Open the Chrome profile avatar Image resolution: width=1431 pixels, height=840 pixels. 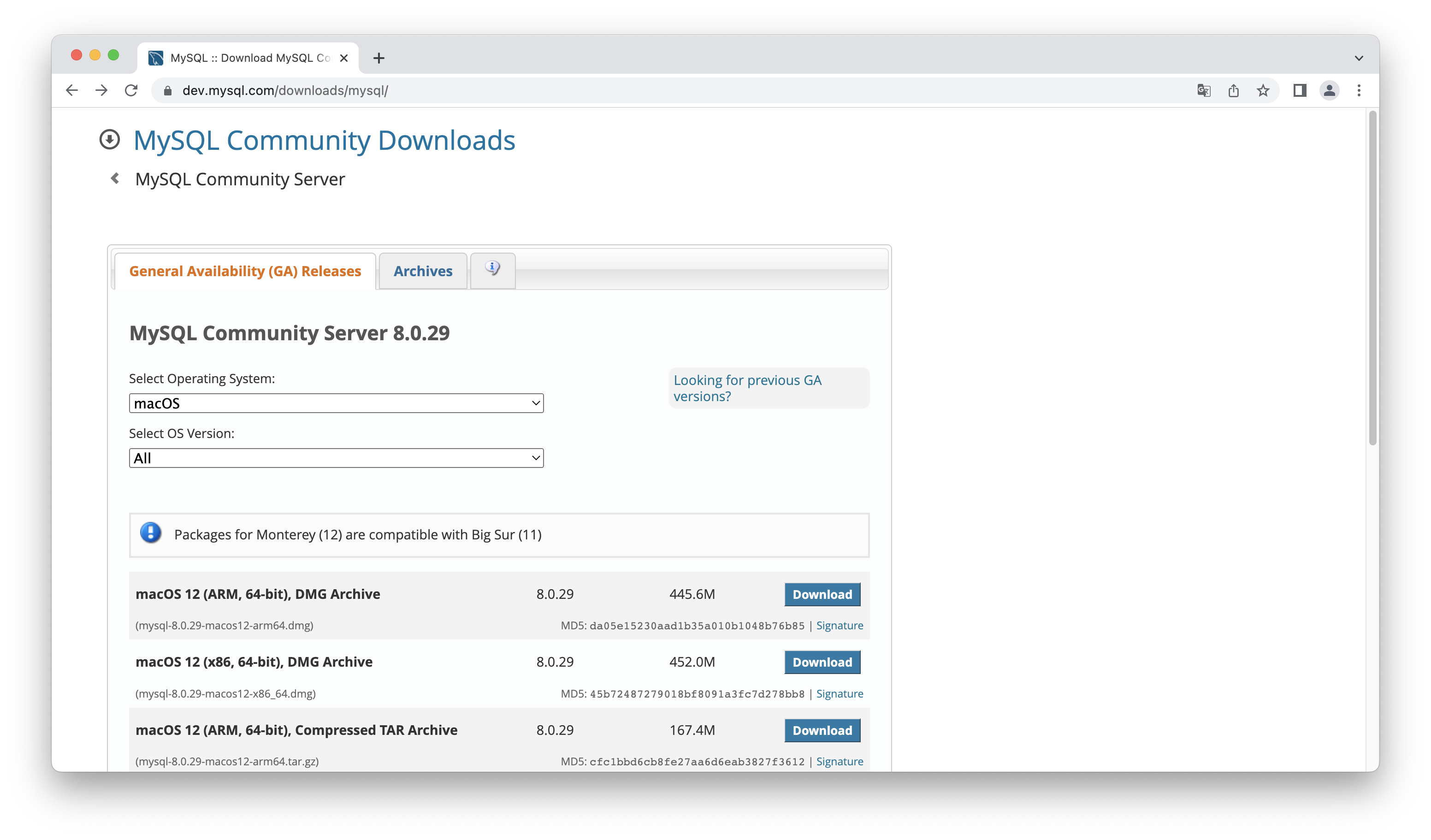click(x=1330, y=90)
